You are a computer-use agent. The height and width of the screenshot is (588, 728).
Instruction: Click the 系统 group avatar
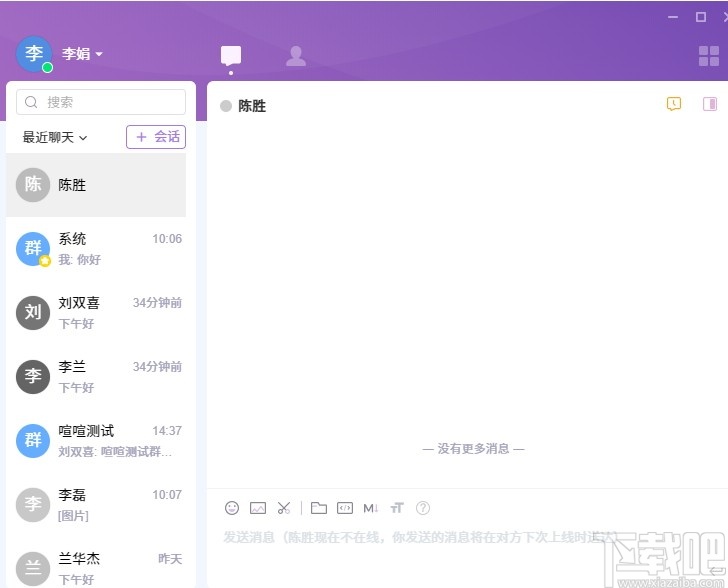[x=33, y=248]
